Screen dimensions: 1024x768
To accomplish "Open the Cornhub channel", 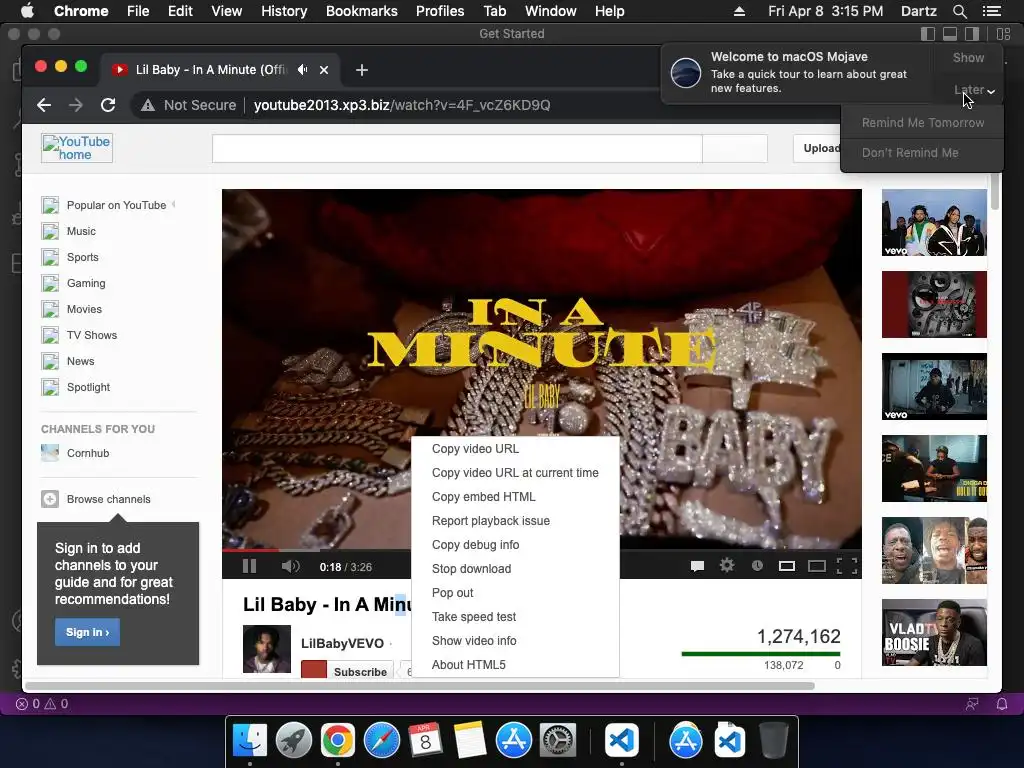I will (x=88, y=453).
